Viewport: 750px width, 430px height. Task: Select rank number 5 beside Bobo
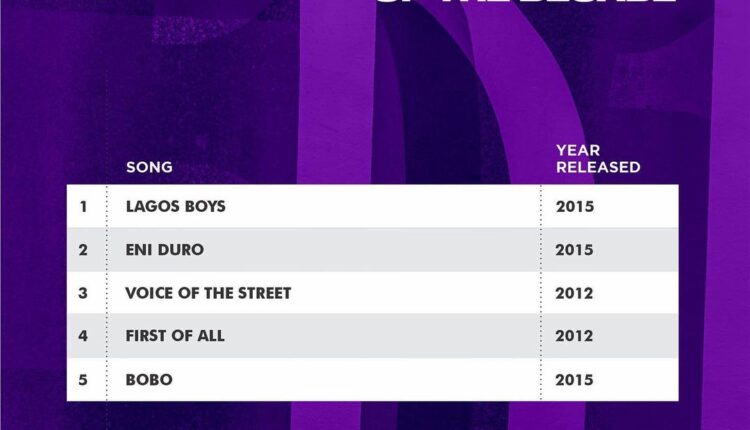[x=84, y=380]
